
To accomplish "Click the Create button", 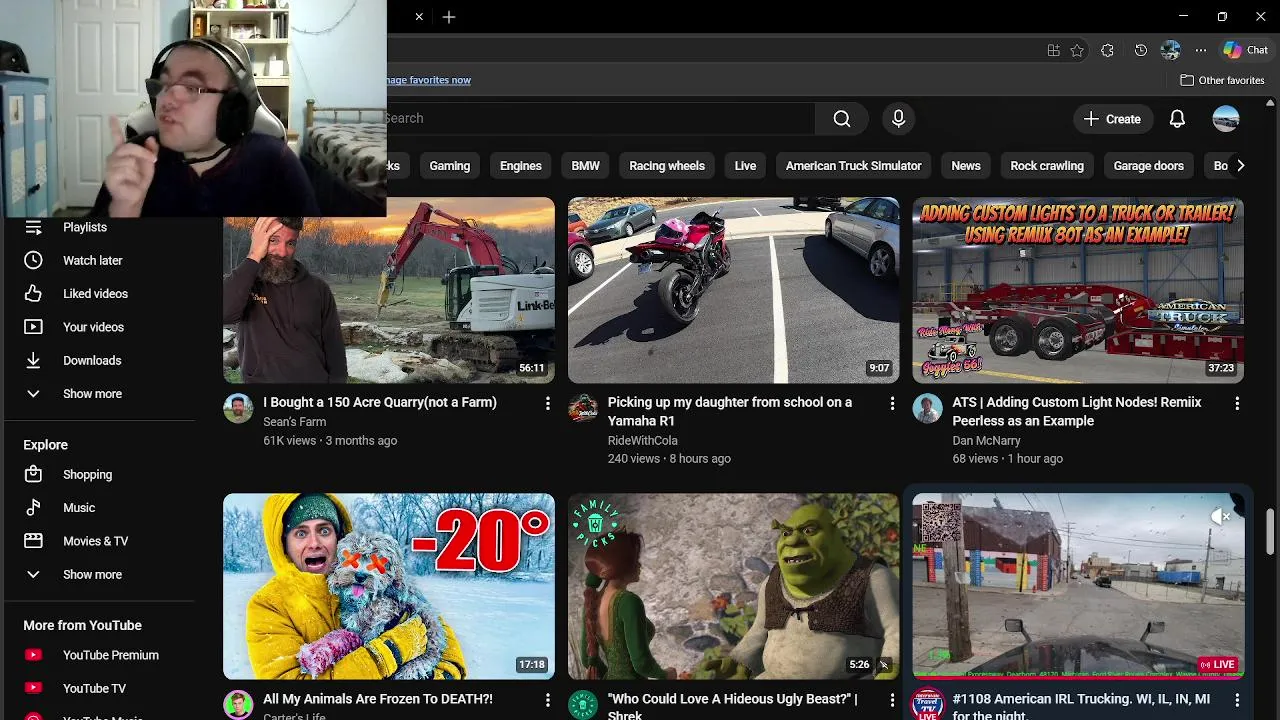I will coord(1112,119).
